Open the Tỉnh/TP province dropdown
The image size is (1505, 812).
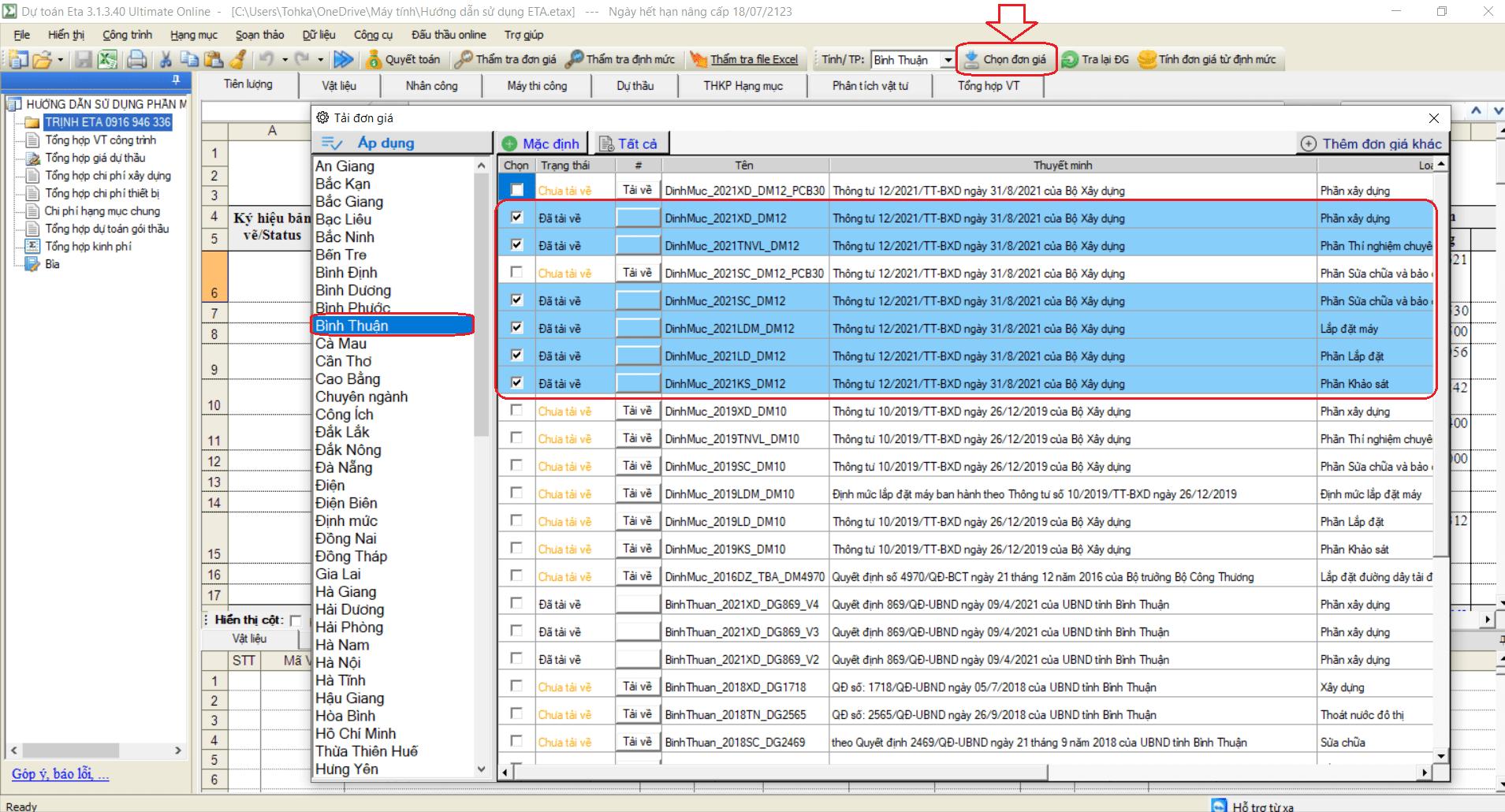[948, 60]
